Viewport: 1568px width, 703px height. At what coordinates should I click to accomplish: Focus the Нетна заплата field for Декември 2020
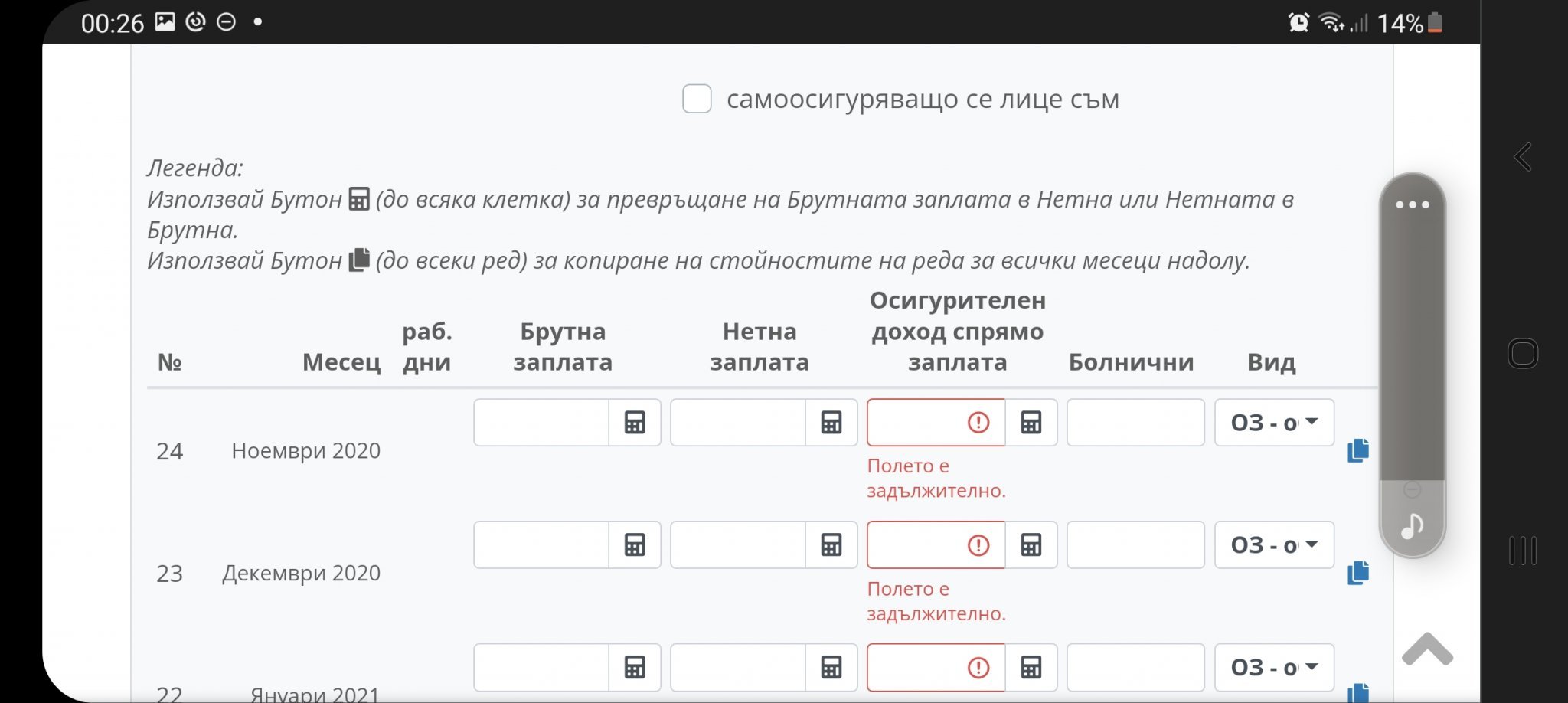click(738, 545)
